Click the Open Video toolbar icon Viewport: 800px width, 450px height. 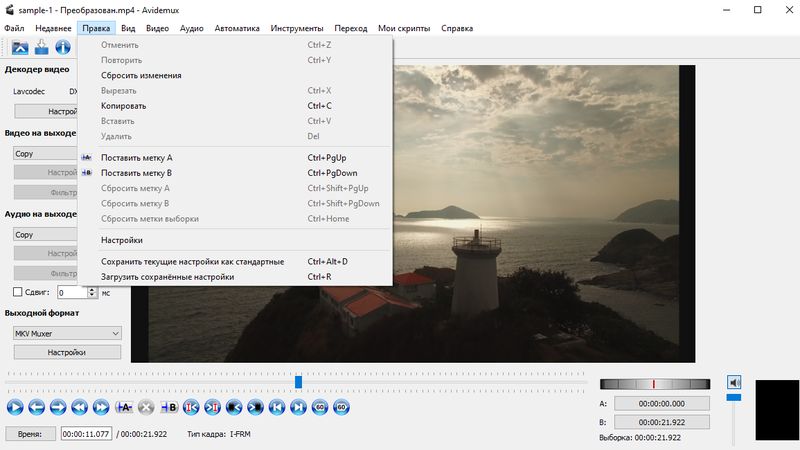click(x=19, y=46)
